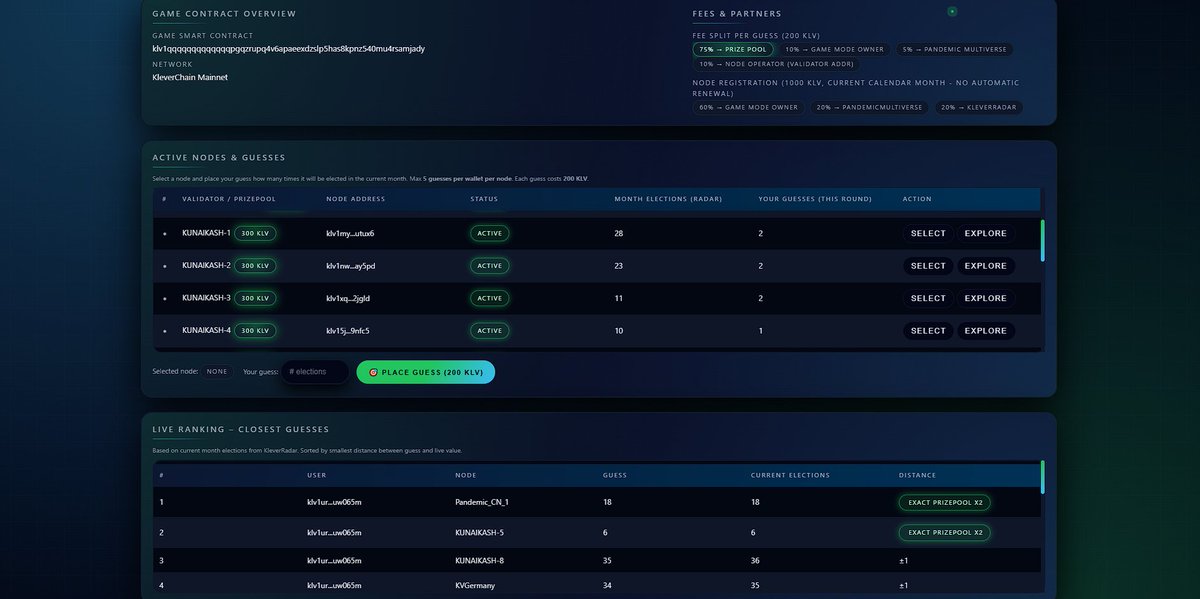Click the KUNAIKASH-1 validator name
This screenshot has height=599, width=1200.
point(206,234)
